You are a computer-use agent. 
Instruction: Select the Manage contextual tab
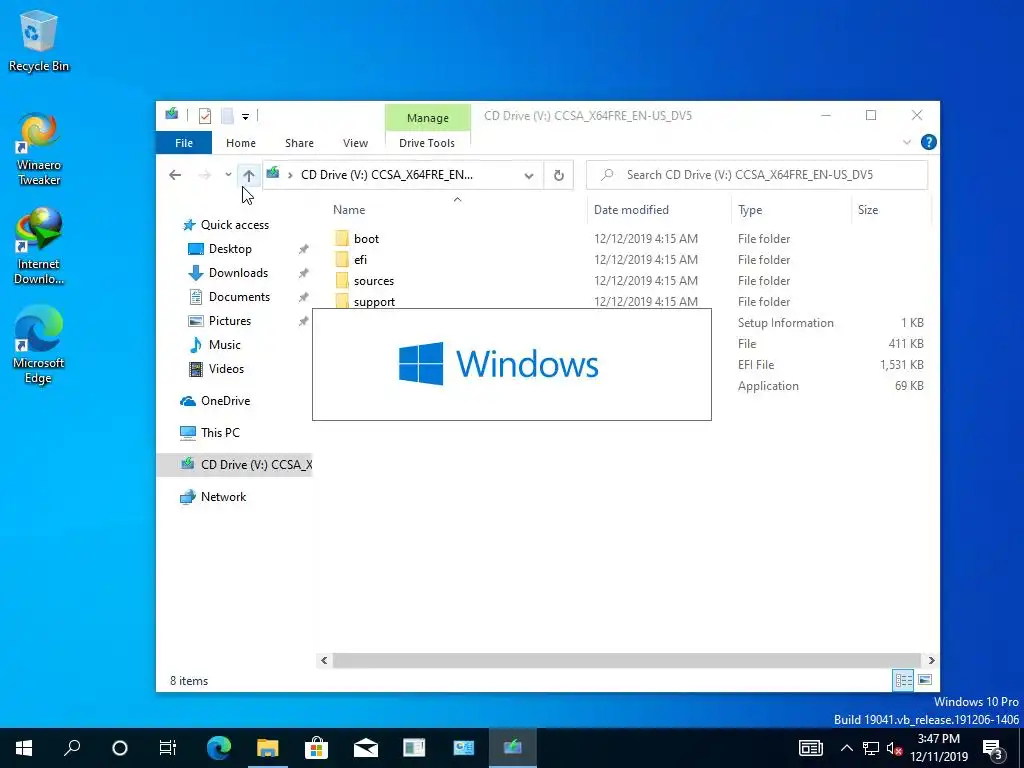tap(428, 118)
